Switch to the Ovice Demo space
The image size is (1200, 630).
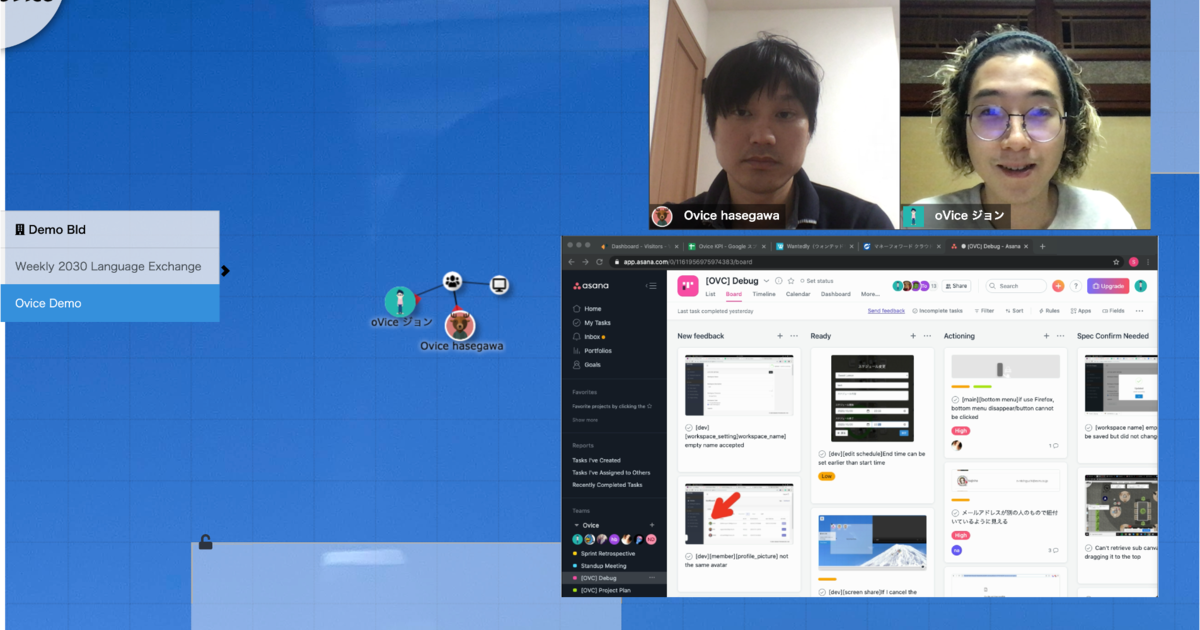coord(110,303)
